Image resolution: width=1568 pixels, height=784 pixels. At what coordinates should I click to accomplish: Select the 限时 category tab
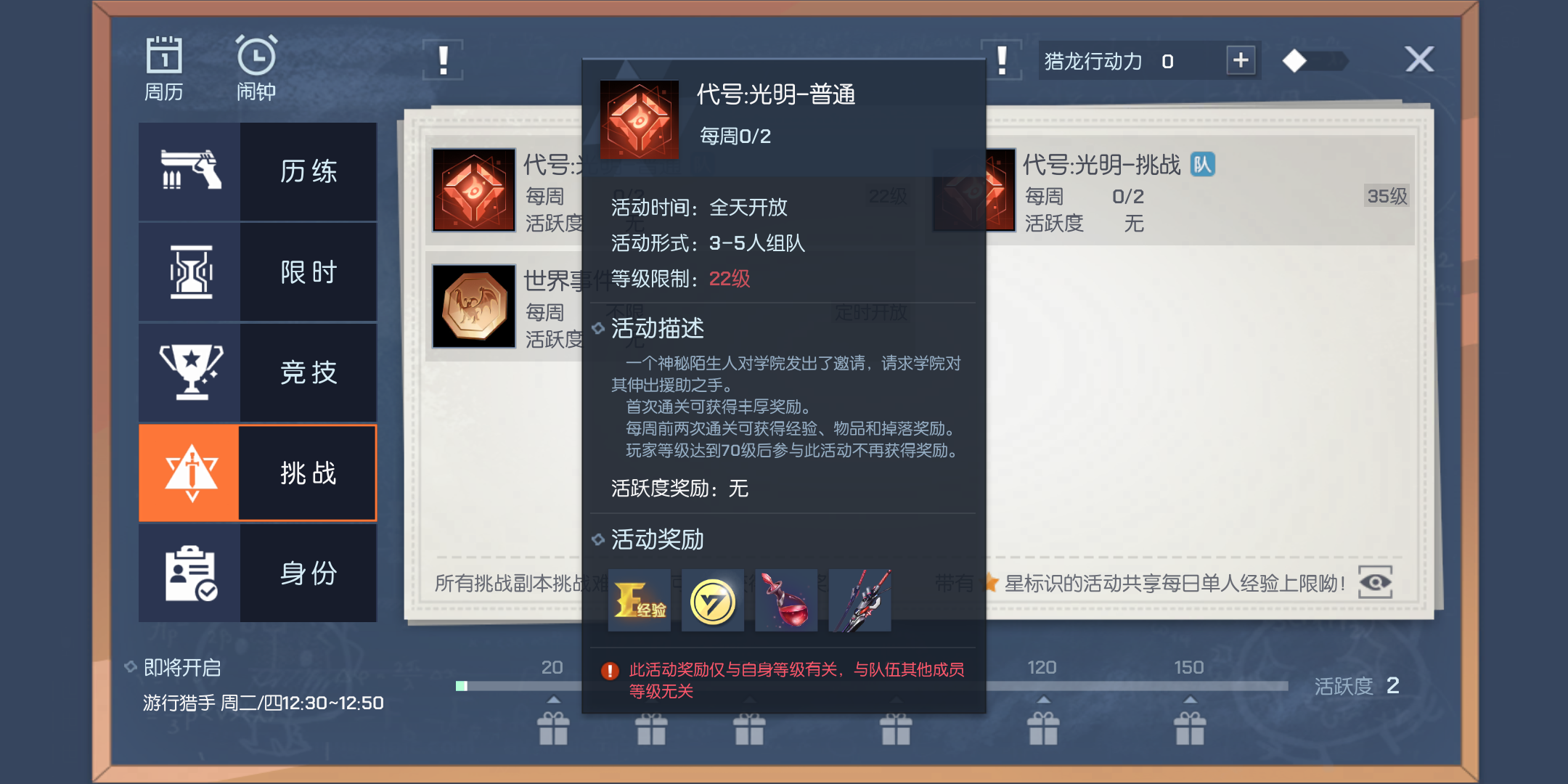tap(258, 272)
